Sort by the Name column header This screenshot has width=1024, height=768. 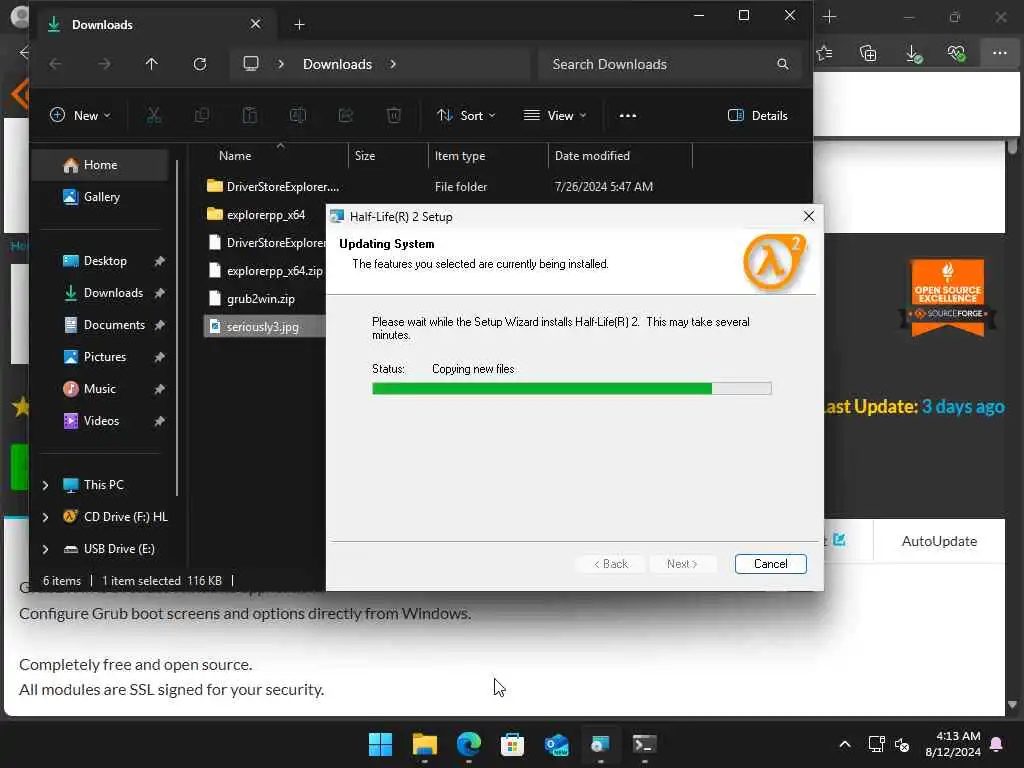coord(234,156)
